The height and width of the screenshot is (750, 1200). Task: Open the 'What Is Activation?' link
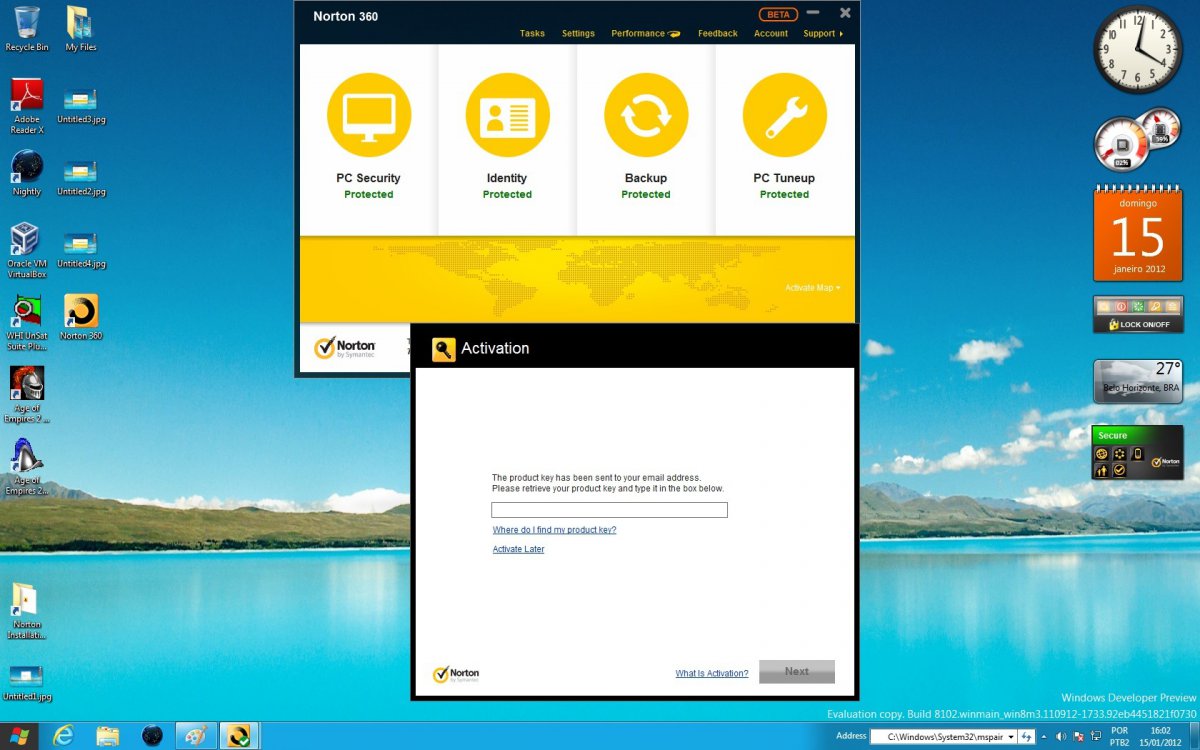[712, 674]
